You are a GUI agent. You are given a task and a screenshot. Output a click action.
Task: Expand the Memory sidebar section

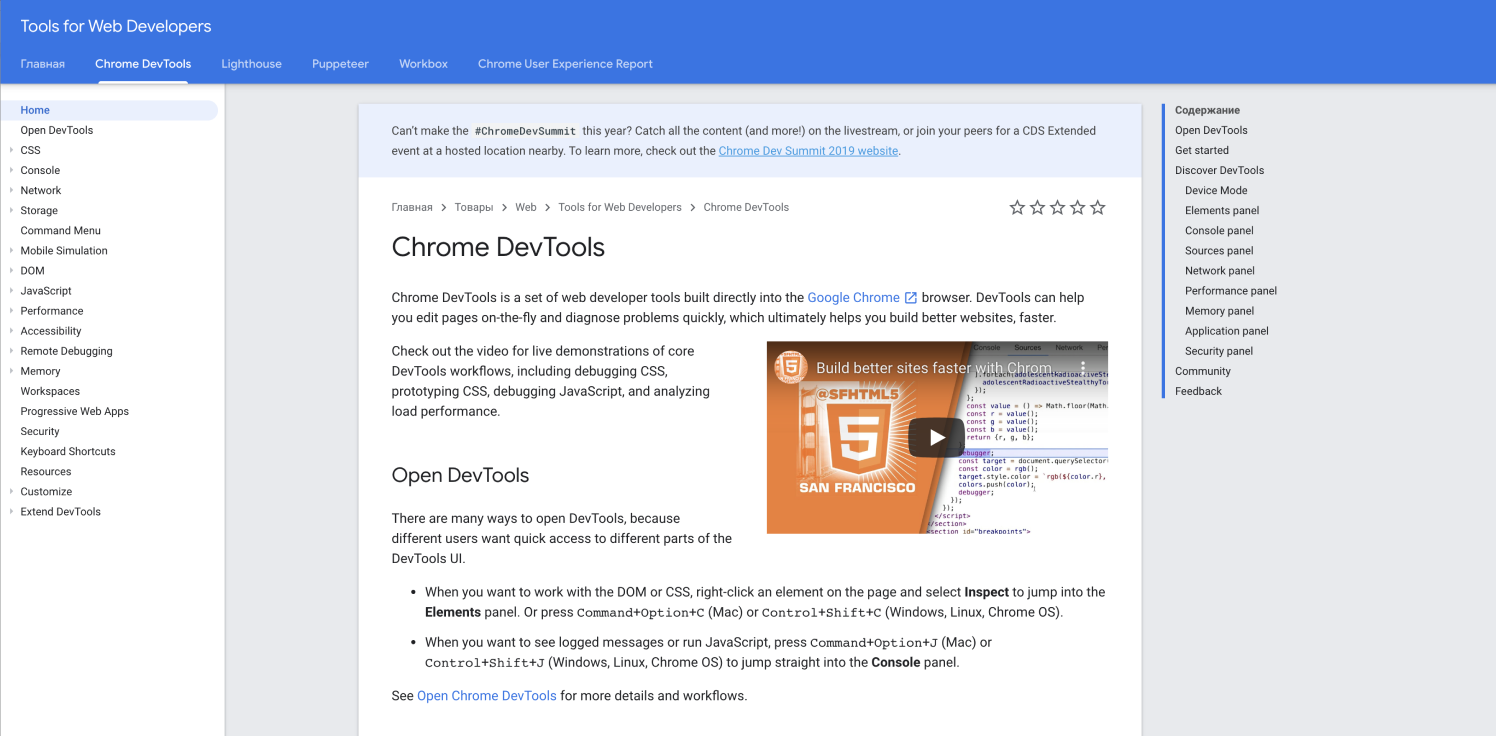click(11, 370)
